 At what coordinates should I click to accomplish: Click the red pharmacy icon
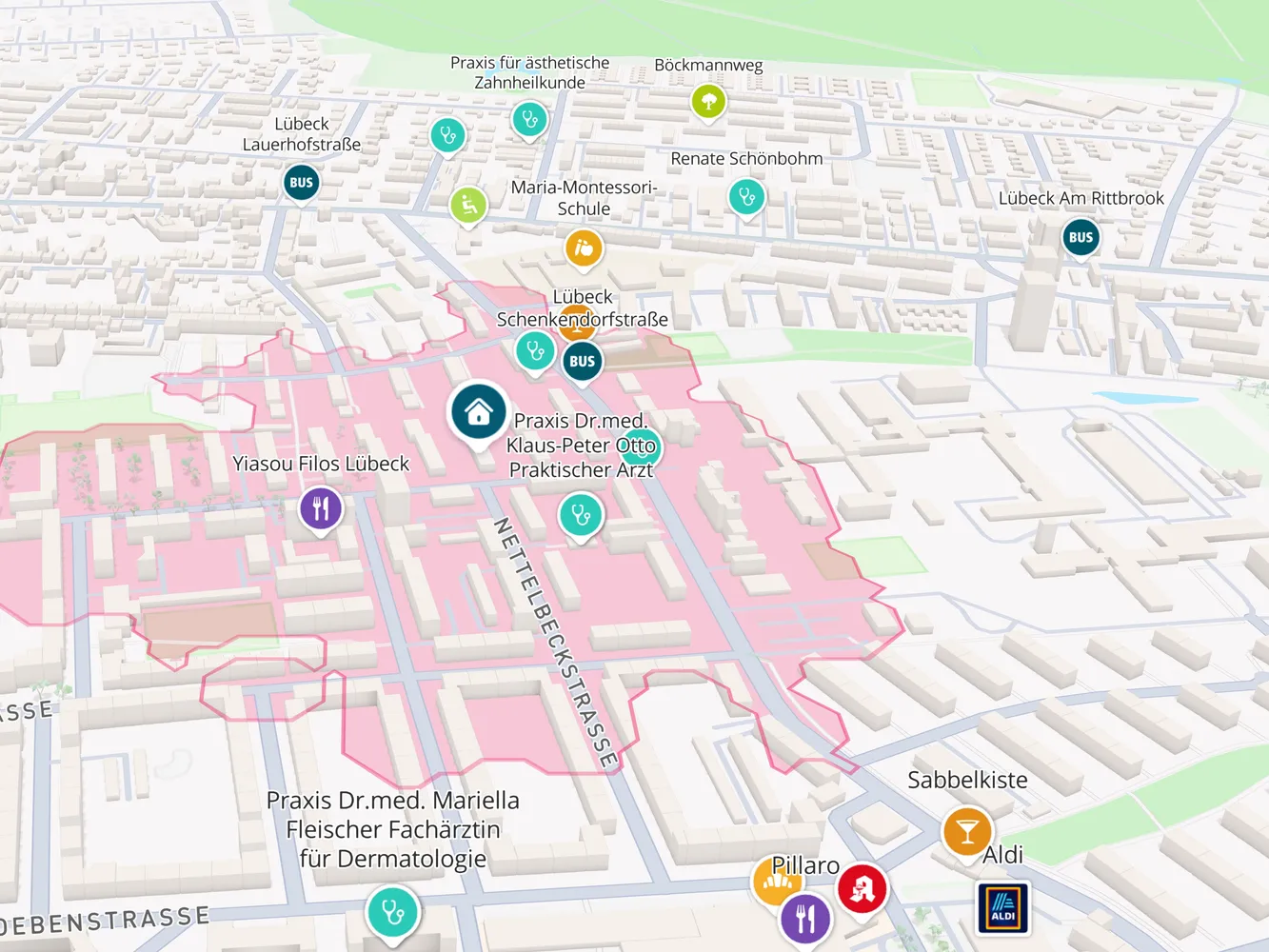coord(862,890)
